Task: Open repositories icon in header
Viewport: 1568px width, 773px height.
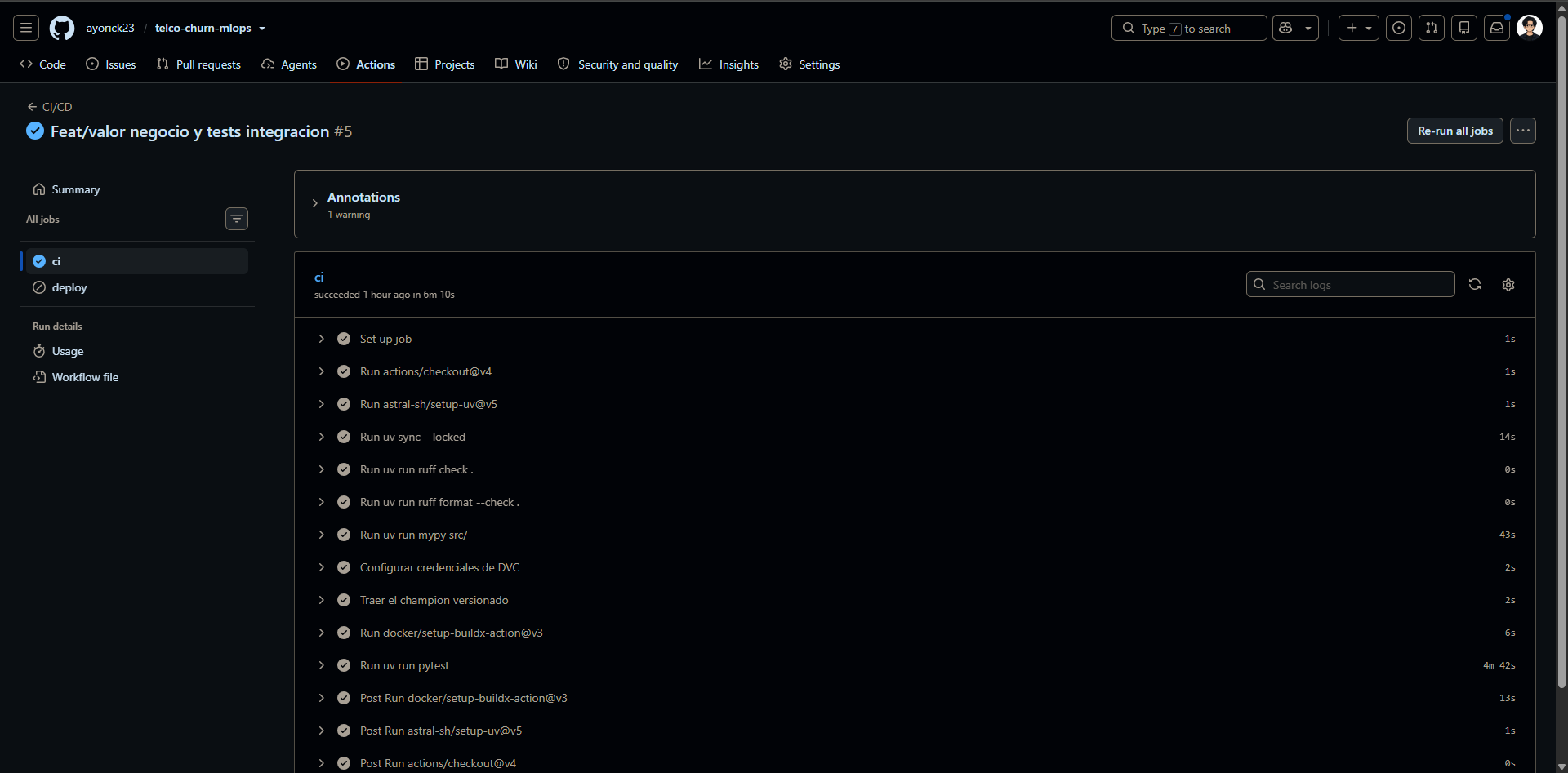Action: (1464, 28)
